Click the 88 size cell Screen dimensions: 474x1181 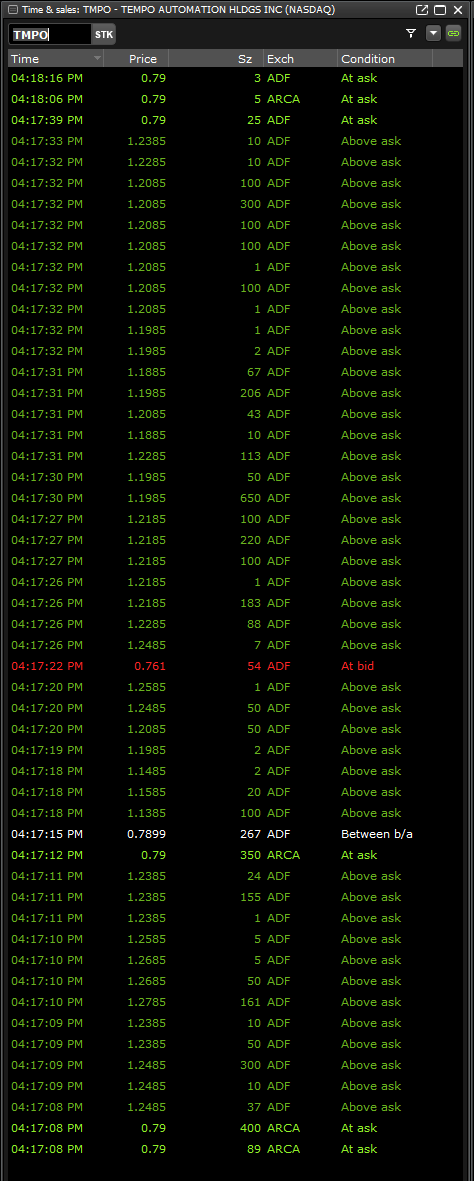tap(253, 624)
